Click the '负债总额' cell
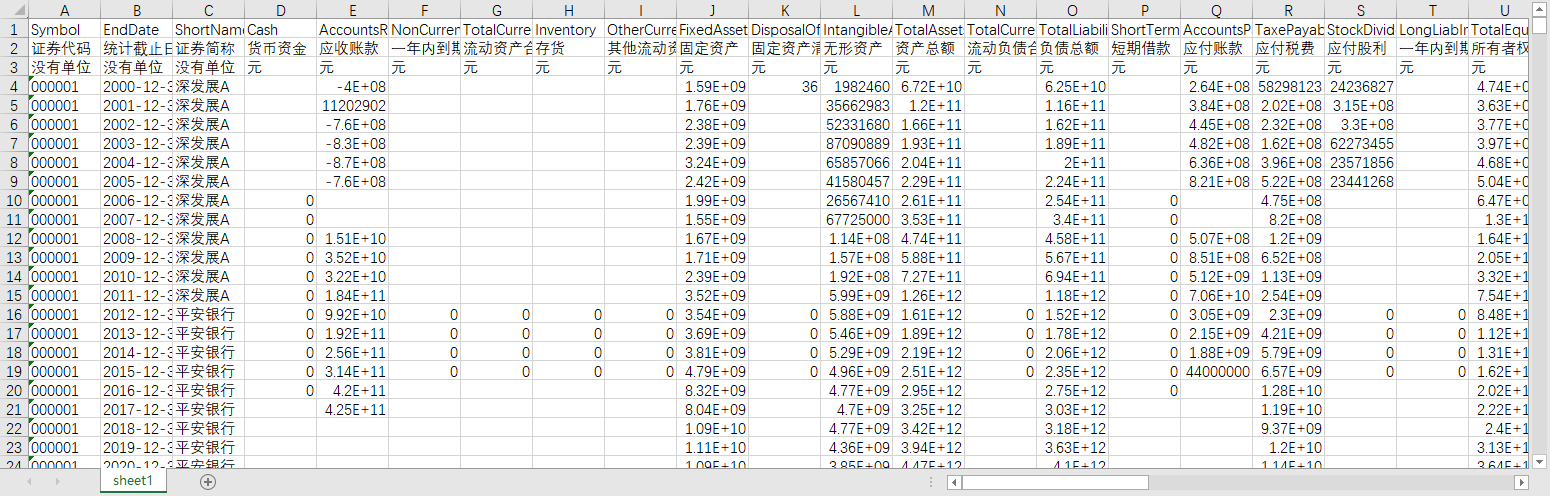1550x496 pixels. pos(1072,49)
